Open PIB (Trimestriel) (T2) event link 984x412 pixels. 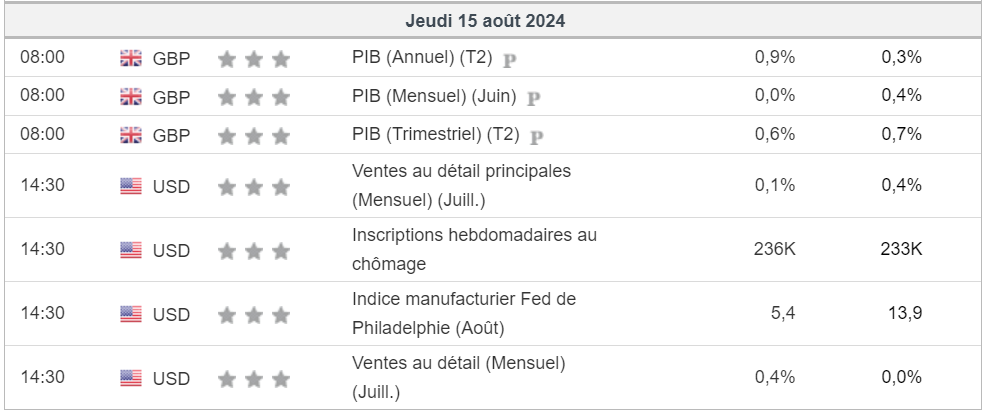click(436, 135)
